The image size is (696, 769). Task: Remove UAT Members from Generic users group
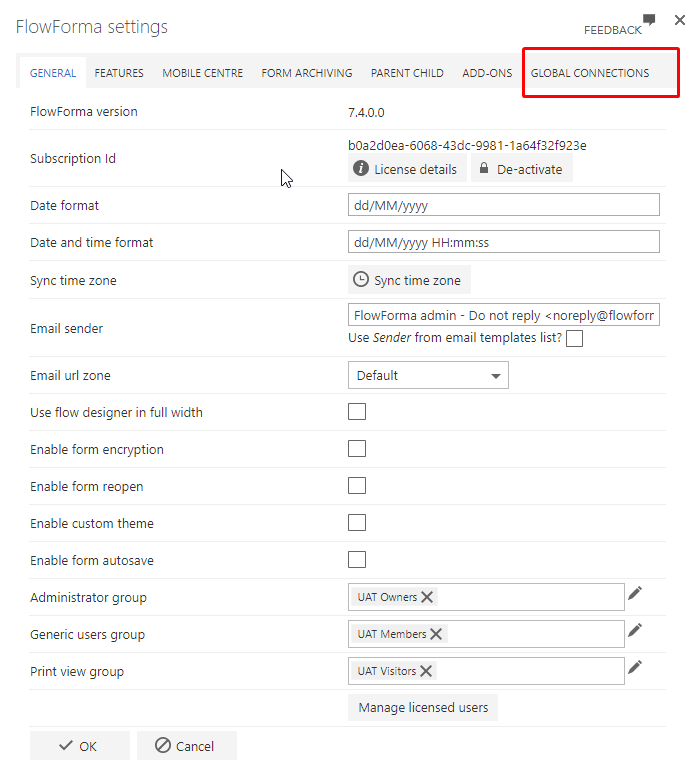(436, 634)
